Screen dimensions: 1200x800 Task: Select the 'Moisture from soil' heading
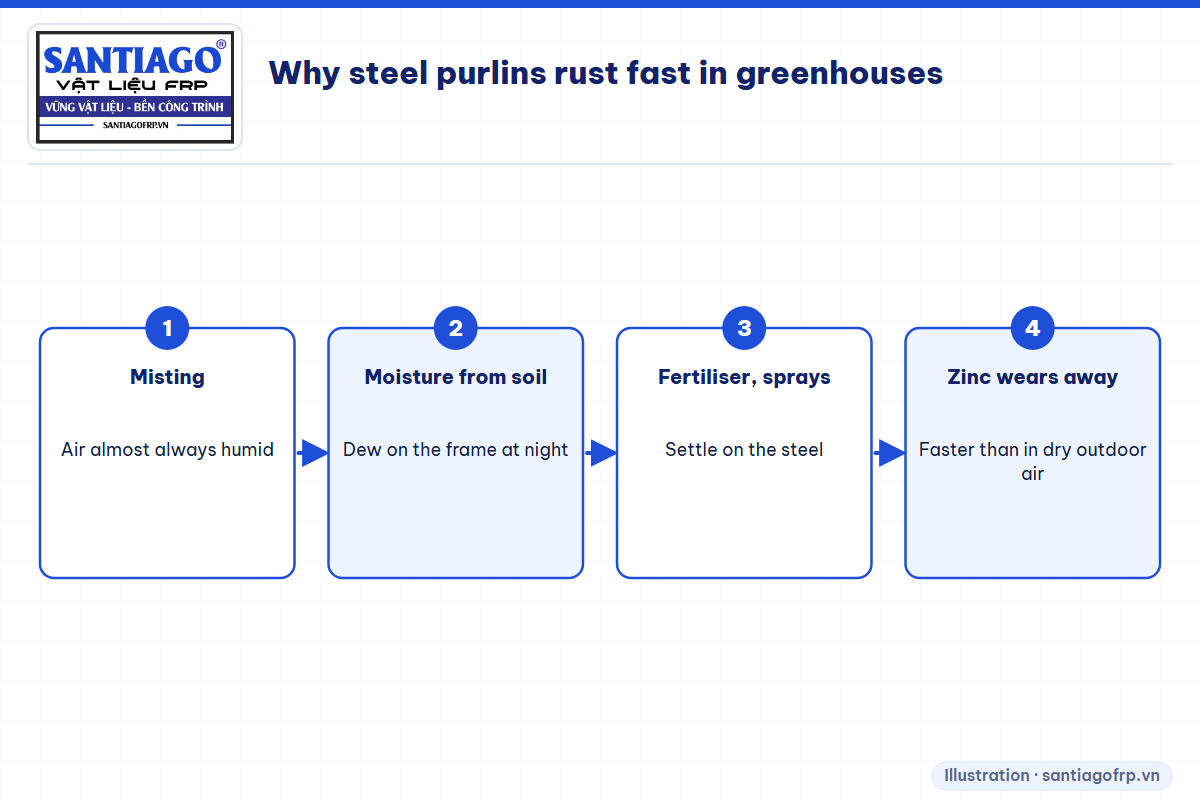point(456,377)
